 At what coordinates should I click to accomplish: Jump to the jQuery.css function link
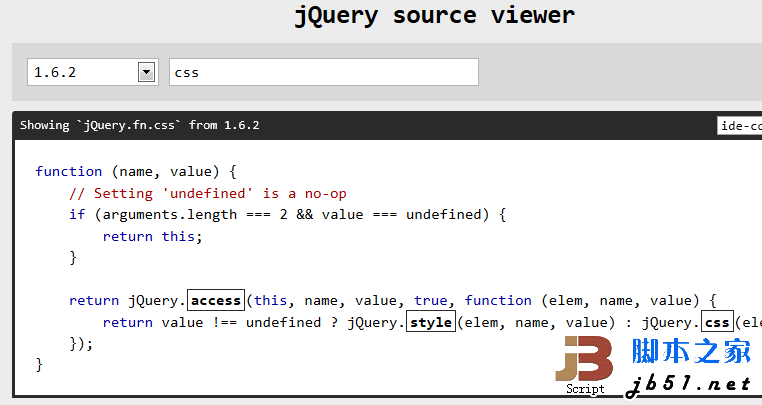[x=716, y=322]
